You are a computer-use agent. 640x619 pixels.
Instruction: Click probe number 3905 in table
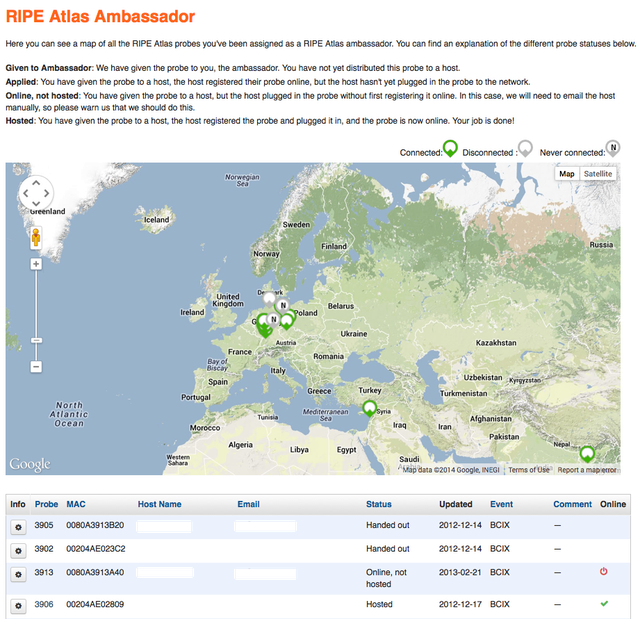pyautogui.click(x=44, y=525)
